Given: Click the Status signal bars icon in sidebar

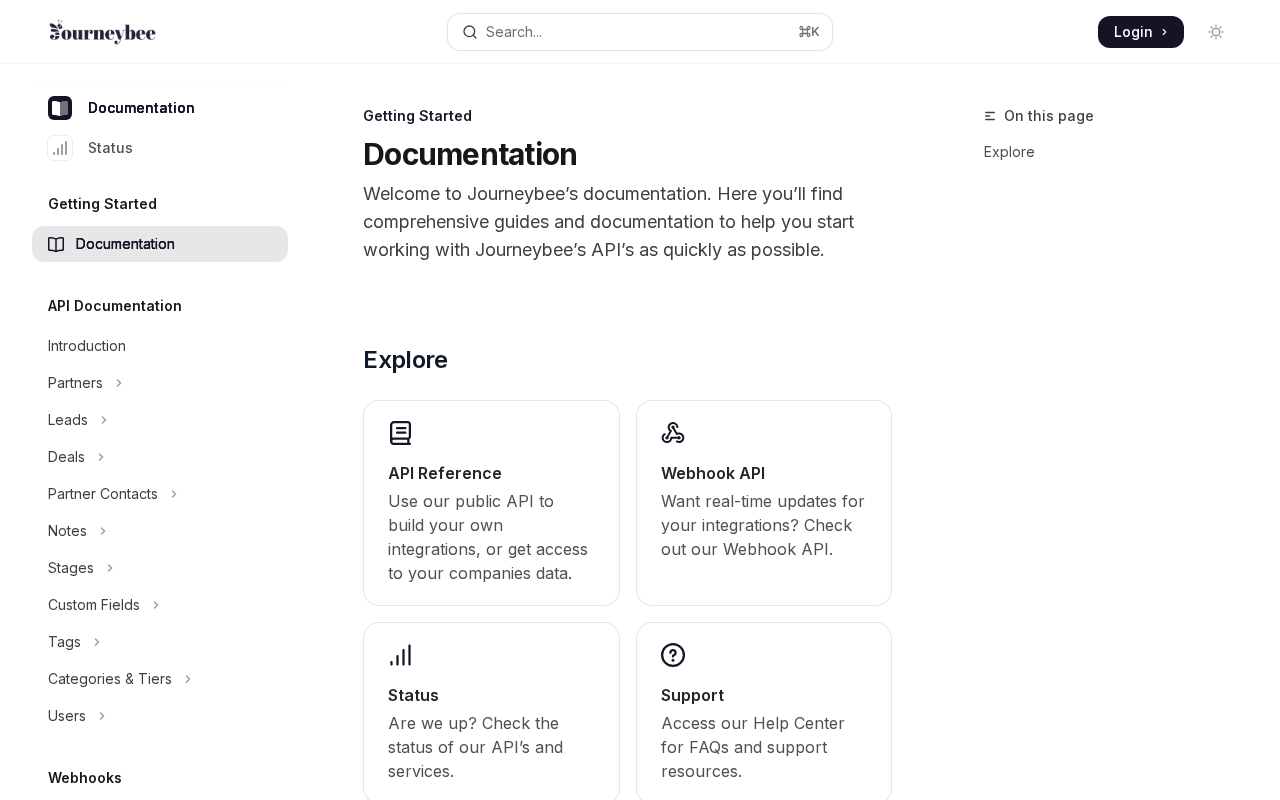Looking at the screenshot, I should click(60, 148).
